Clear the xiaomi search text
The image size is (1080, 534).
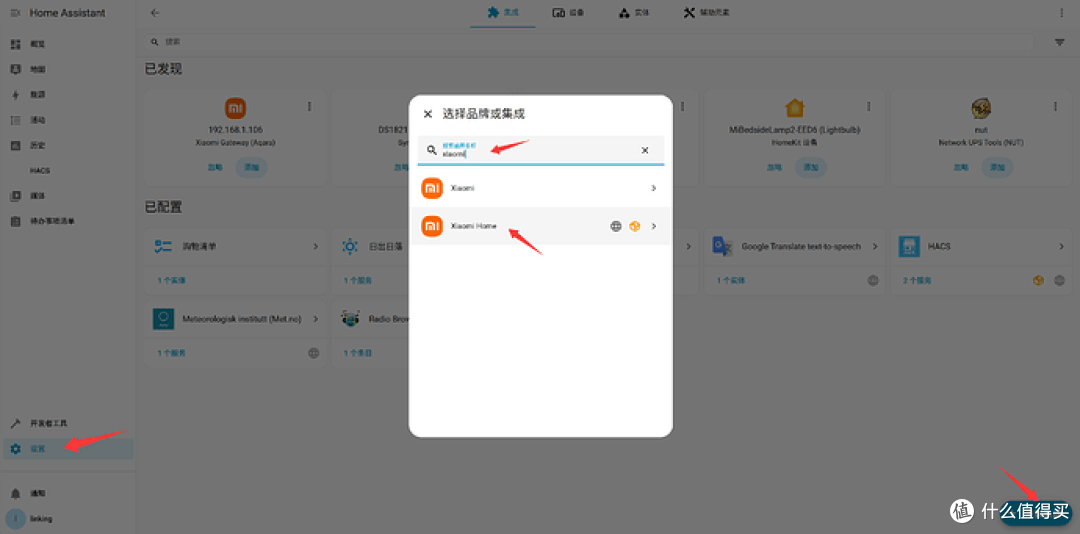pyautogui.click(x=645, y=150)
